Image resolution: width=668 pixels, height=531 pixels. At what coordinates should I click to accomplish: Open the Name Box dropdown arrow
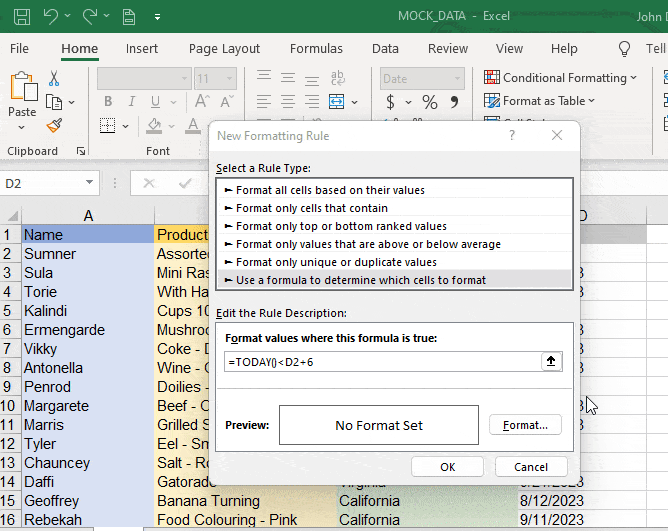[x=89, y=182]
